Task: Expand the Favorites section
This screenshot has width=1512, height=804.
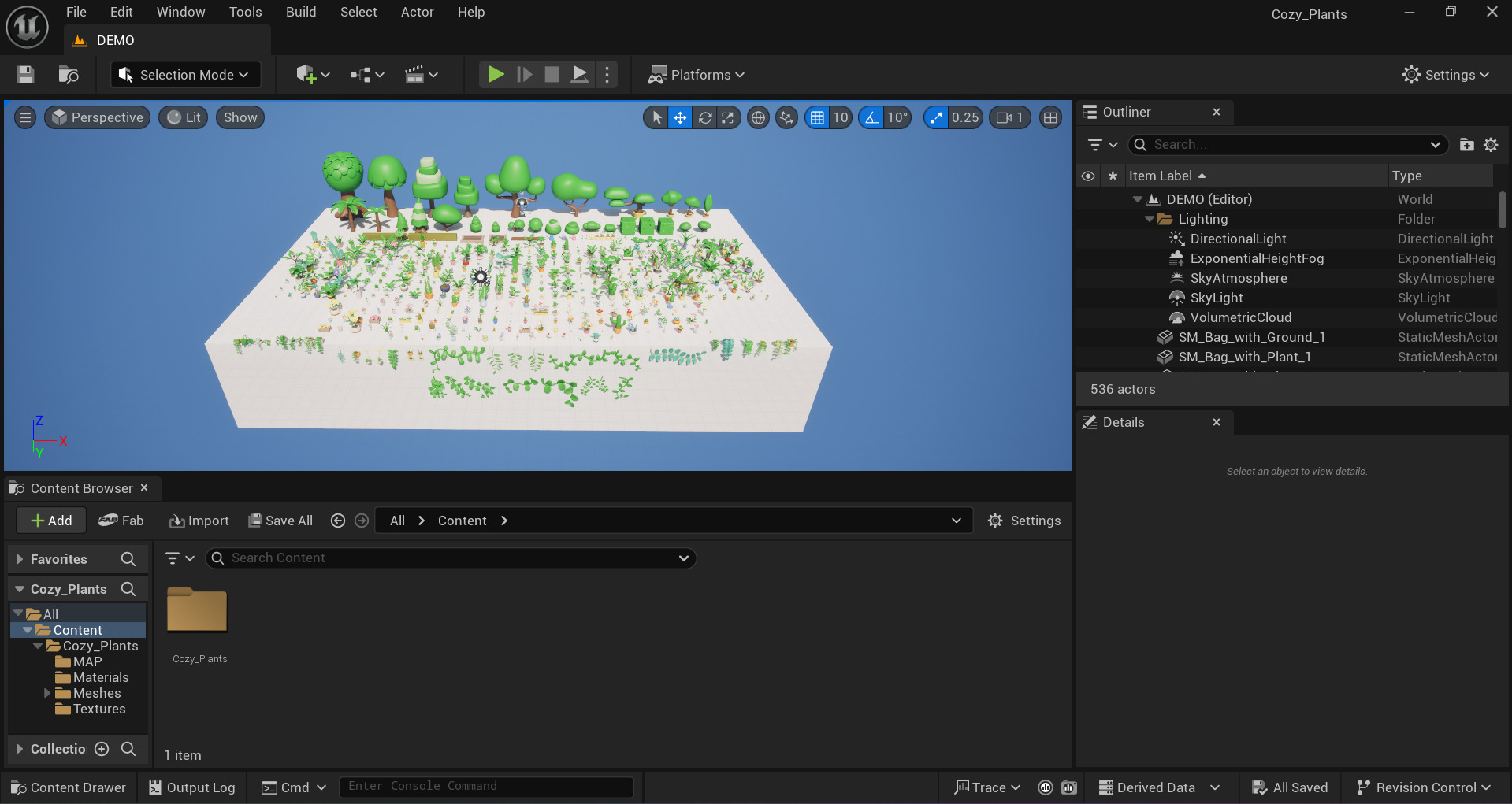Action: click(x=20, y=559)
